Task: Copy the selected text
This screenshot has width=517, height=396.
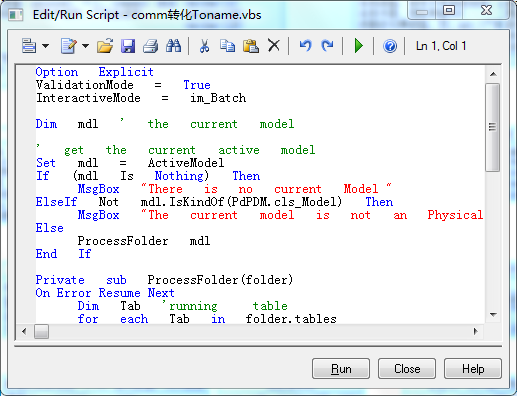Action: tap(227, 46)
